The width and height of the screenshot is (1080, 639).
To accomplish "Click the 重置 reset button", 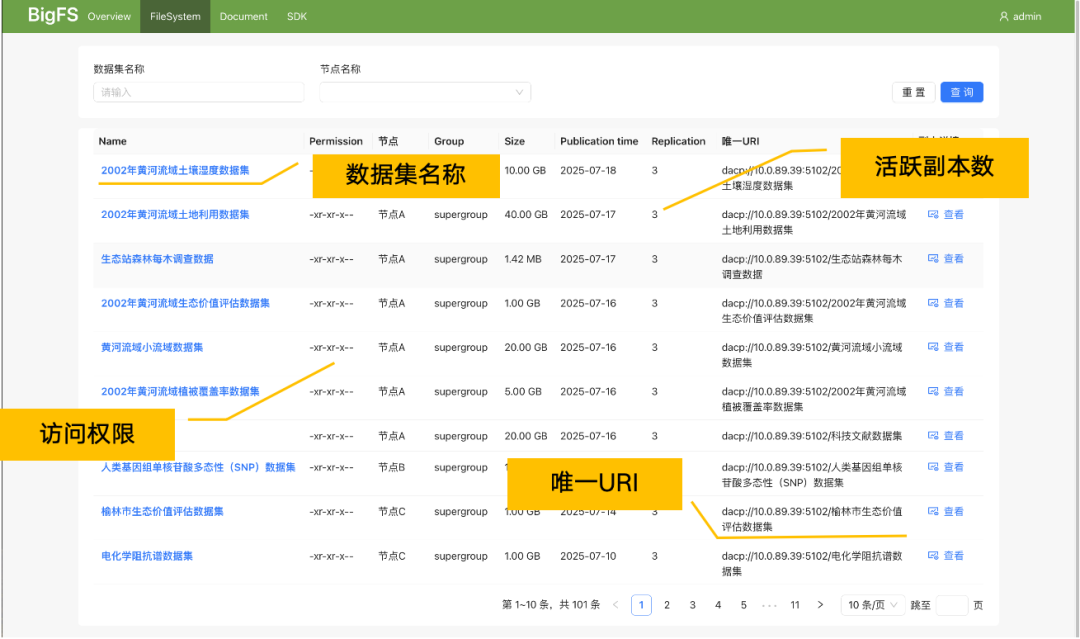I will 913,92.
